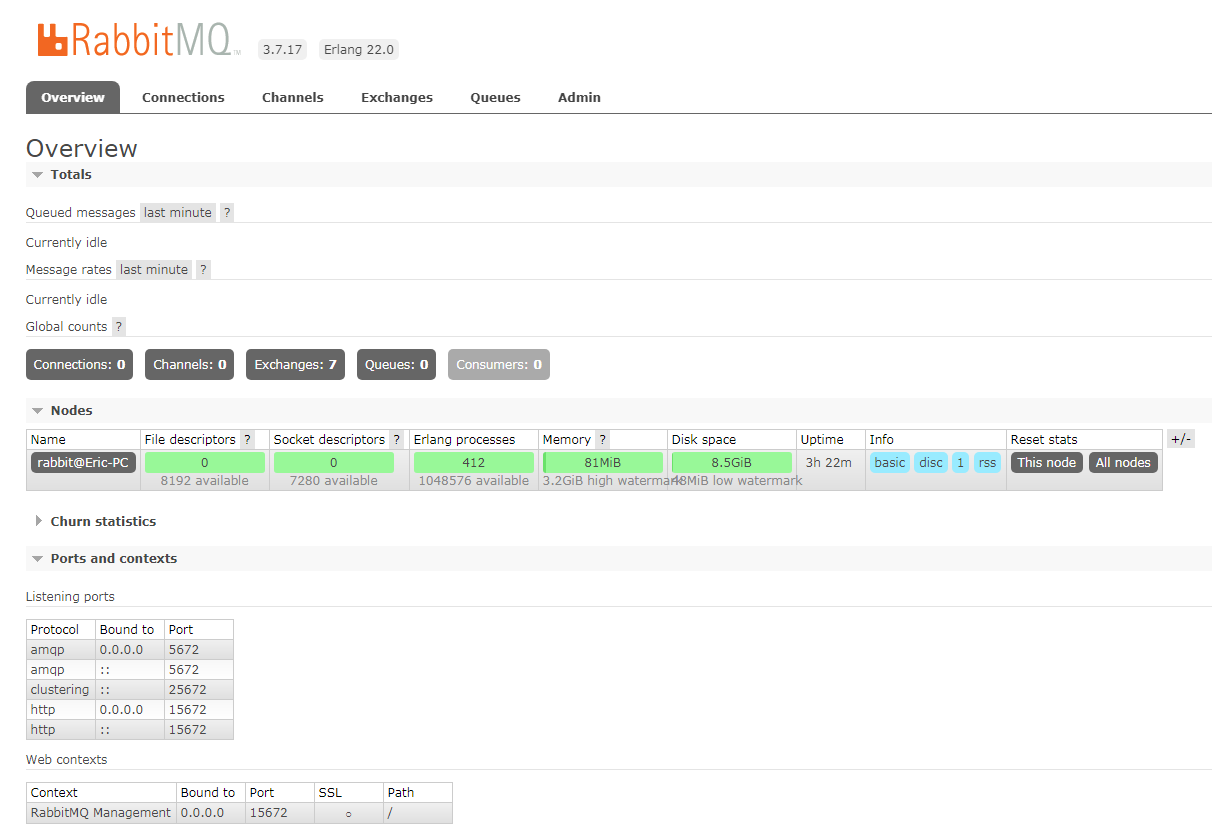The width and height of the screenshot is (1212, 837).
Task: Click the Exchanges: 7 count button
Action: tap(296, 365)
